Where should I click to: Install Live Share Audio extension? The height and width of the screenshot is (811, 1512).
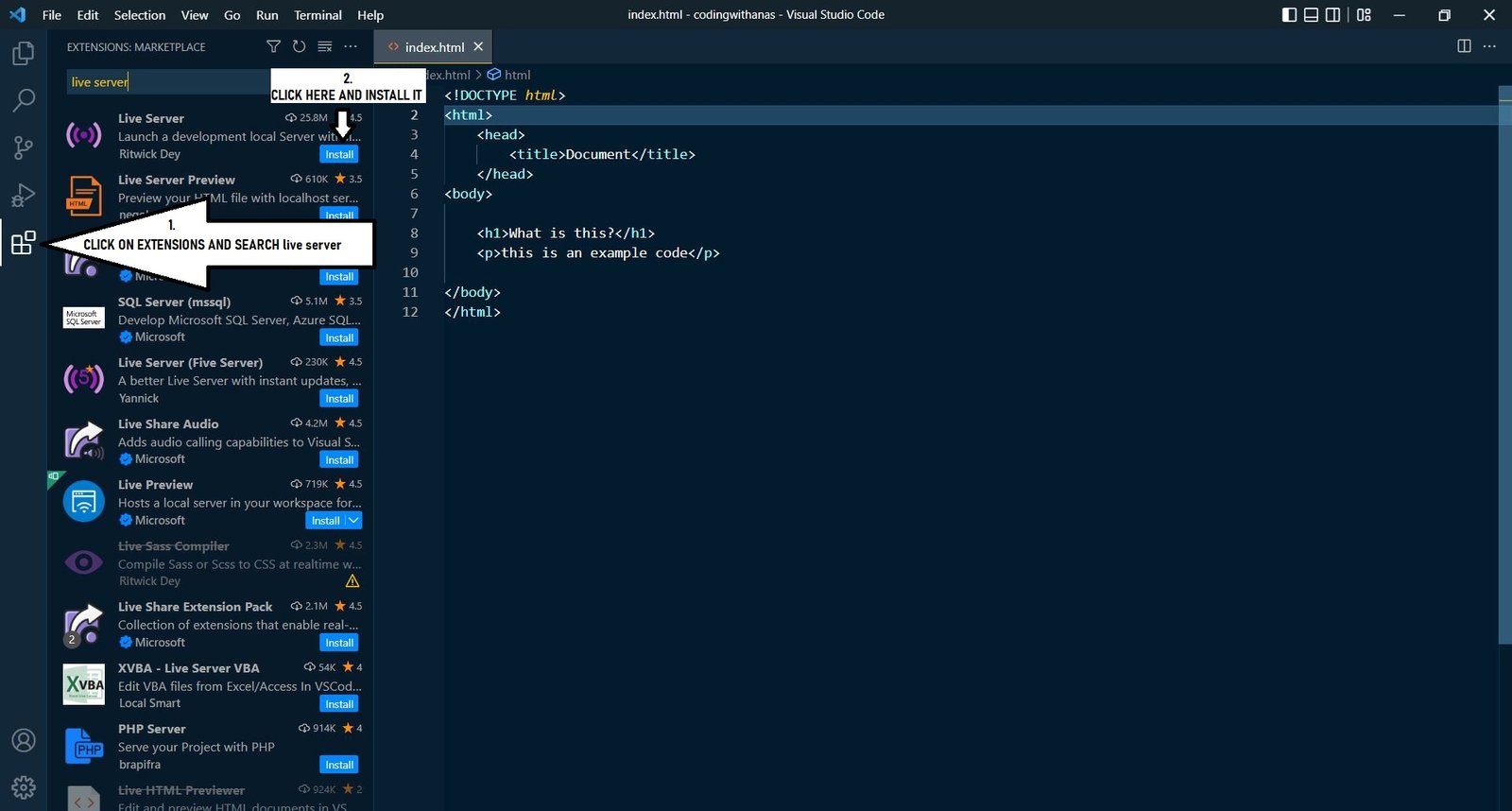339,460
